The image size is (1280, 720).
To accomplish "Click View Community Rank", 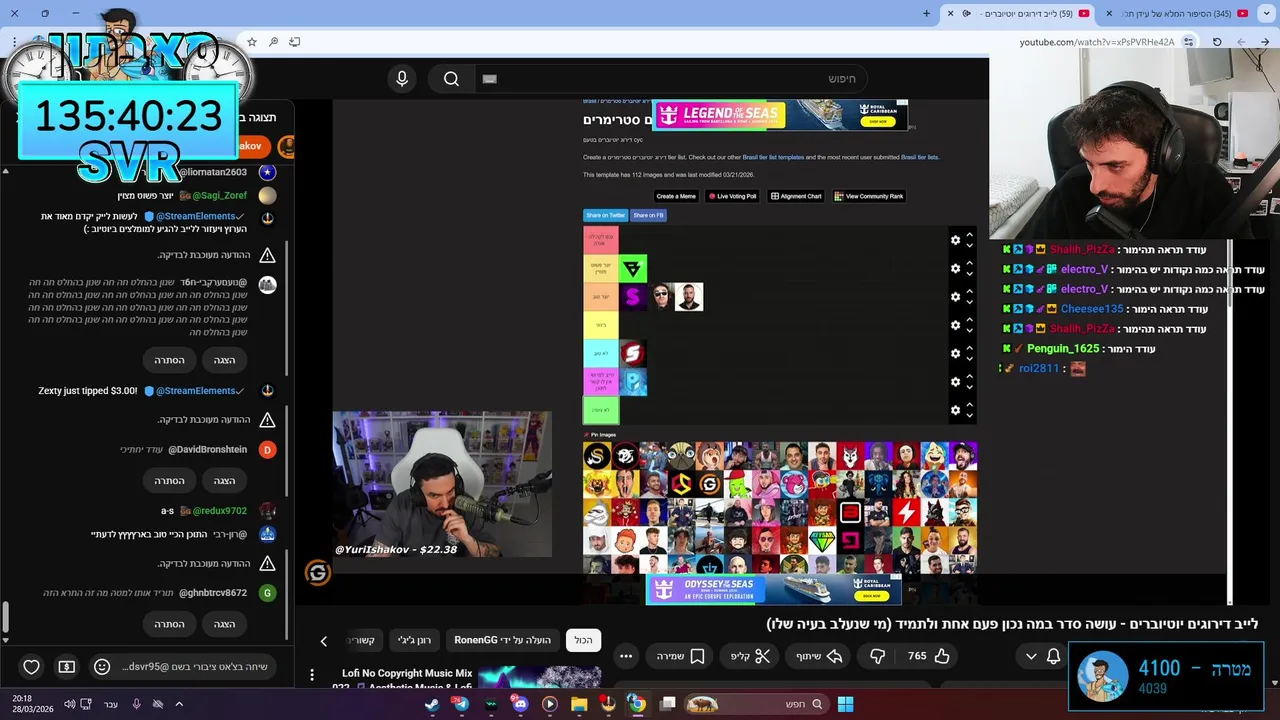I will [869, 196].
